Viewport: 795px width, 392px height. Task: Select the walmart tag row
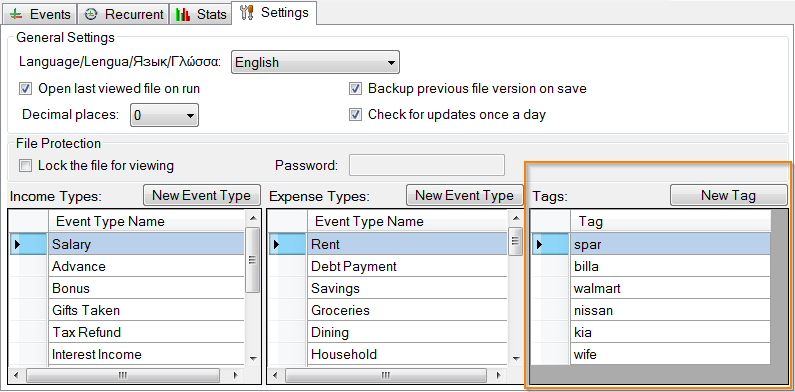tap(651, 289)
